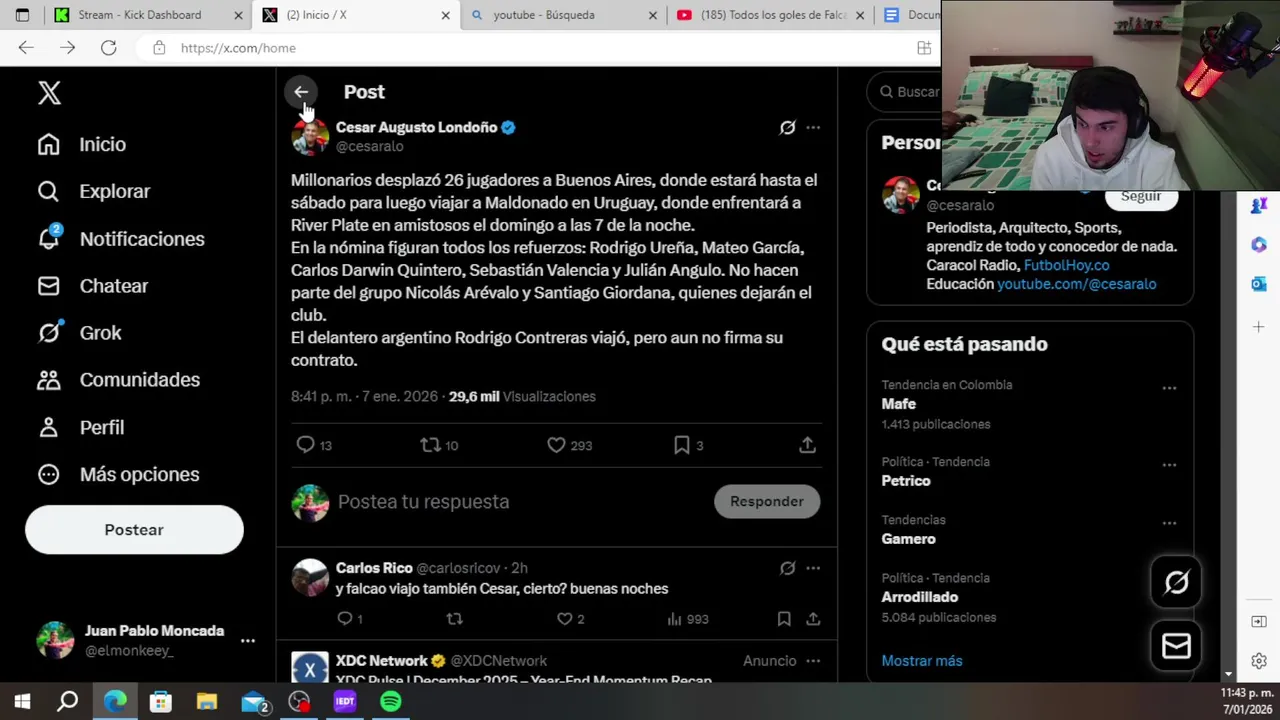
Task: Click the Grok icon on Carlos Rico's reply
Action: click(x=787, y=568)
